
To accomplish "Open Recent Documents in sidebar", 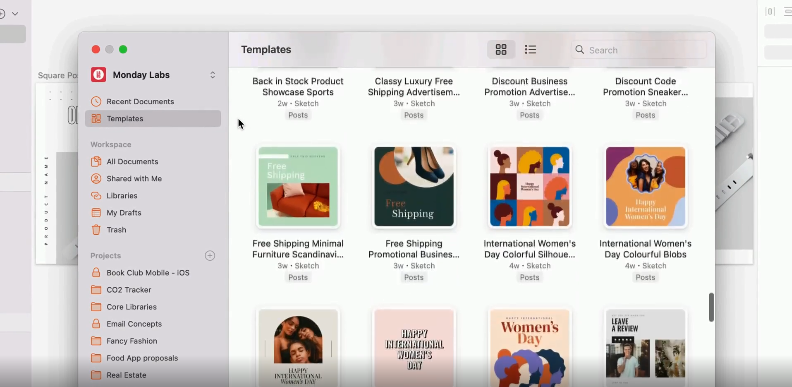I will point(153,102).
